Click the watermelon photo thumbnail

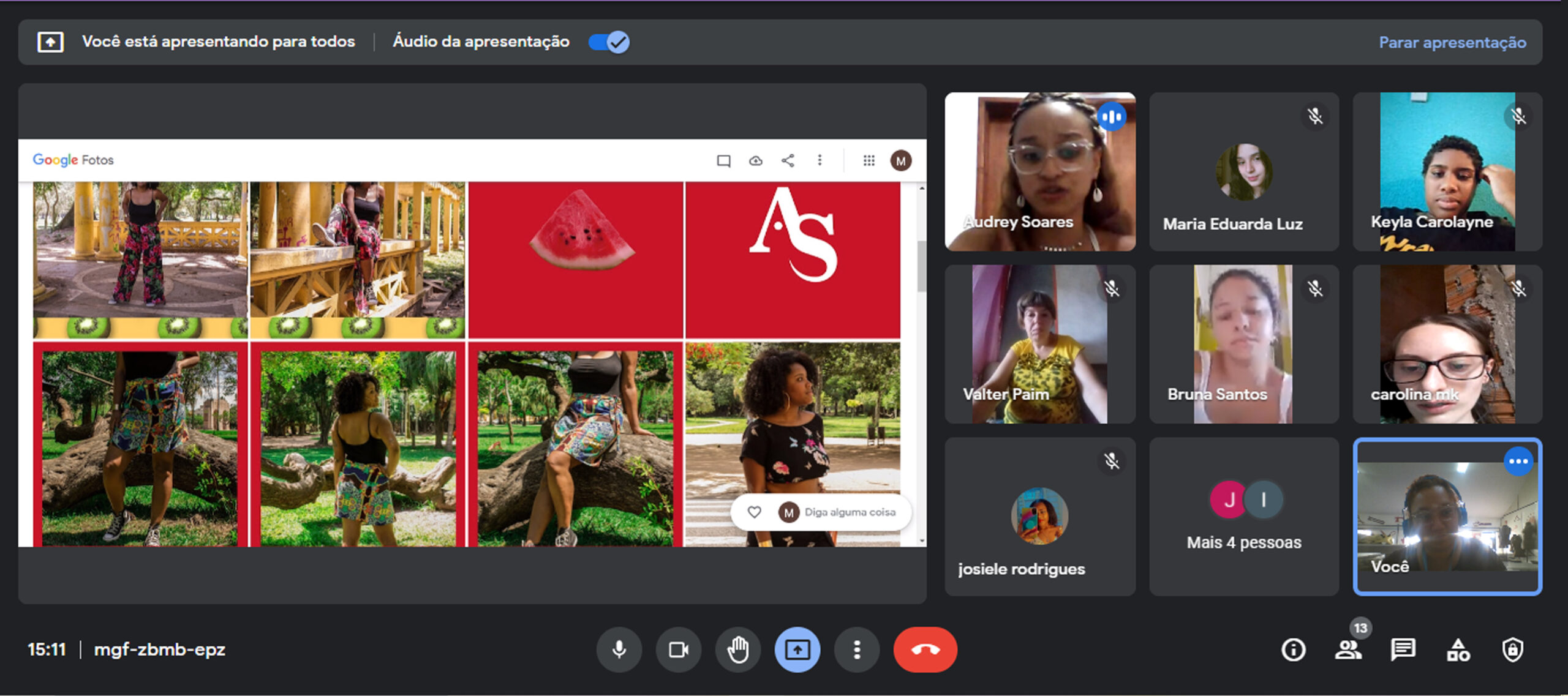(x=575, y=260)
